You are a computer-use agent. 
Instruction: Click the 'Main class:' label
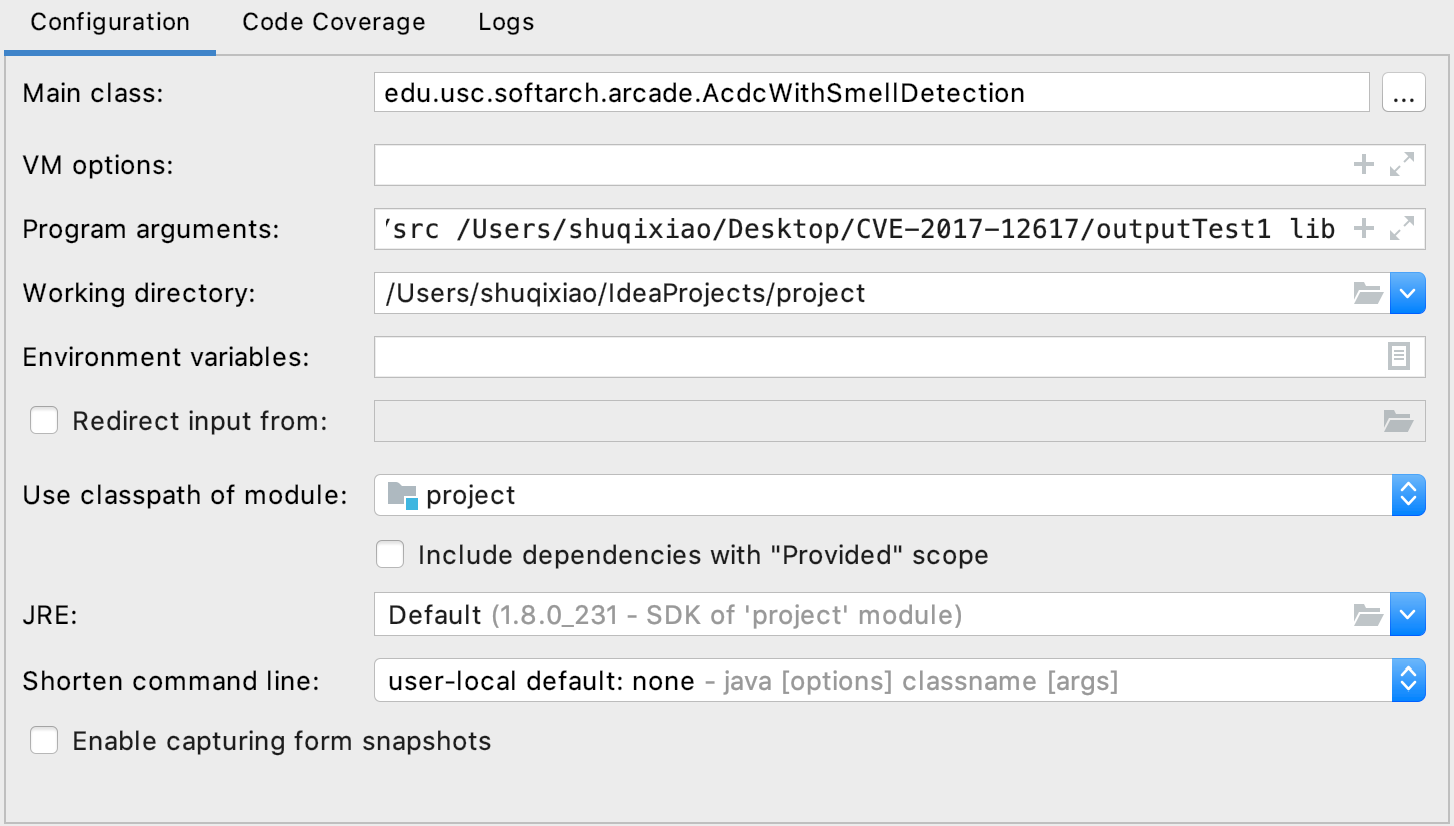92,93
